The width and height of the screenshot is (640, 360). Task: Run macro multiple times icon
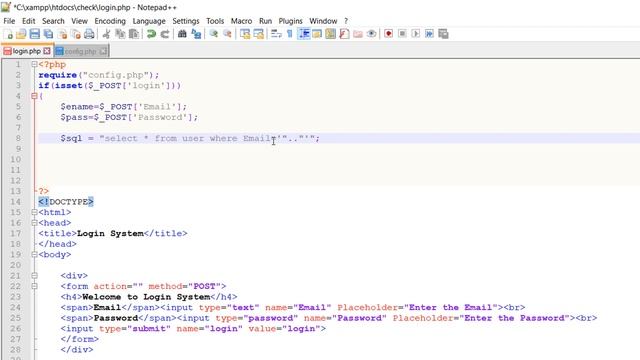429,34
